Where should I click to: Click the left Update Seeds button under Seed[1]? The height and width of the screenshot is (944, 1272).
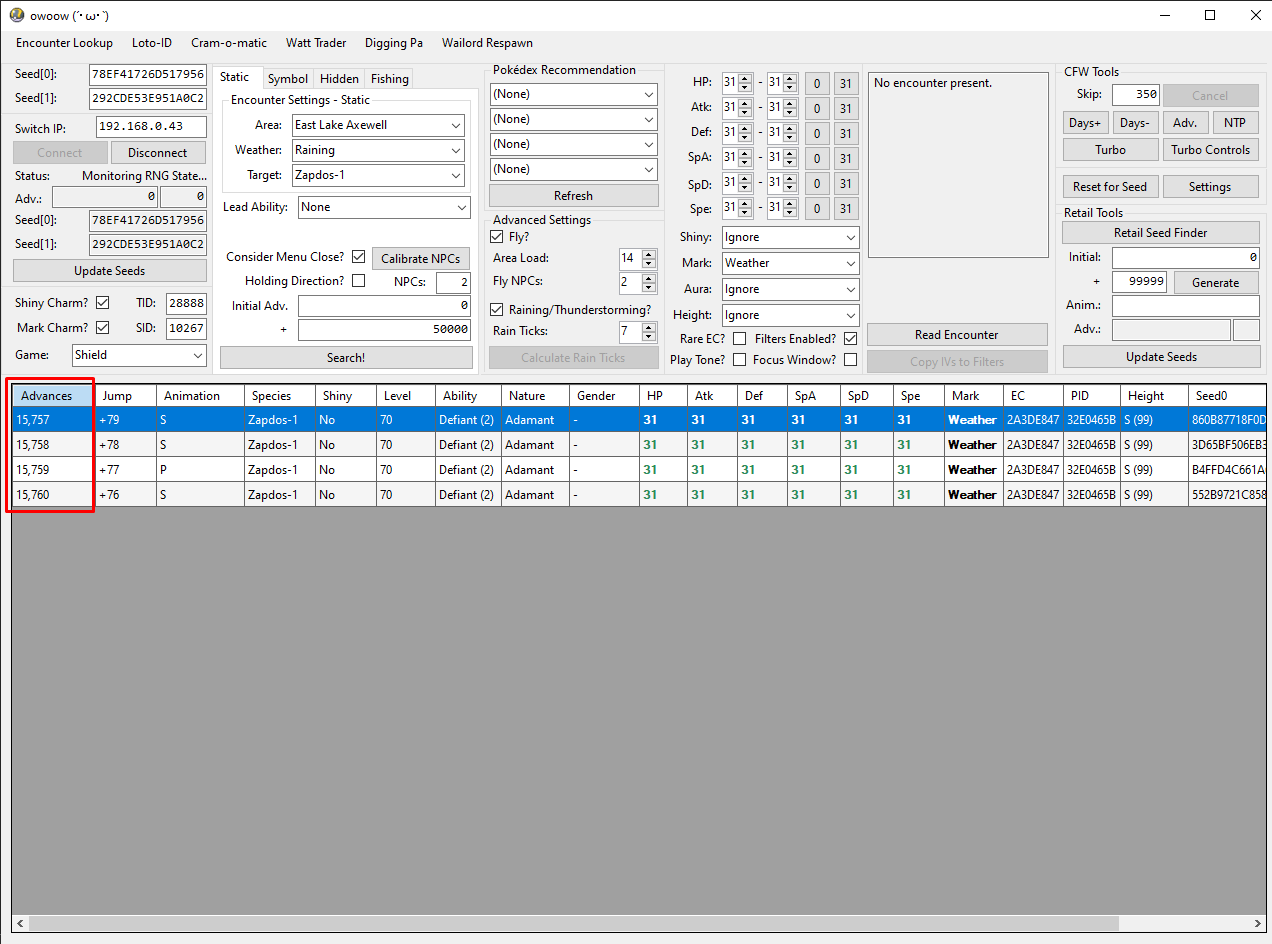point(110,271)
